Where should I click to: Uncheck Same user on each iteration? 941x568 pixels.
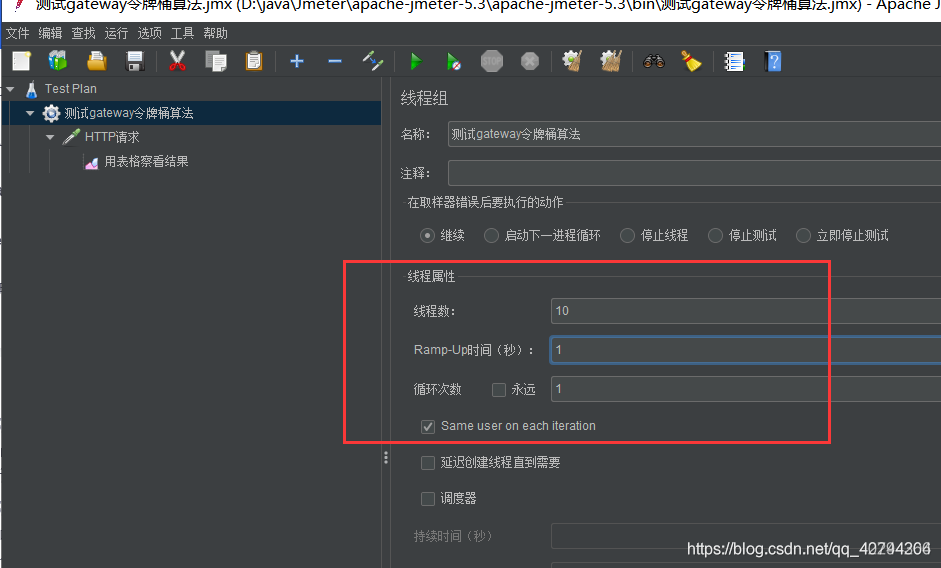428,426
